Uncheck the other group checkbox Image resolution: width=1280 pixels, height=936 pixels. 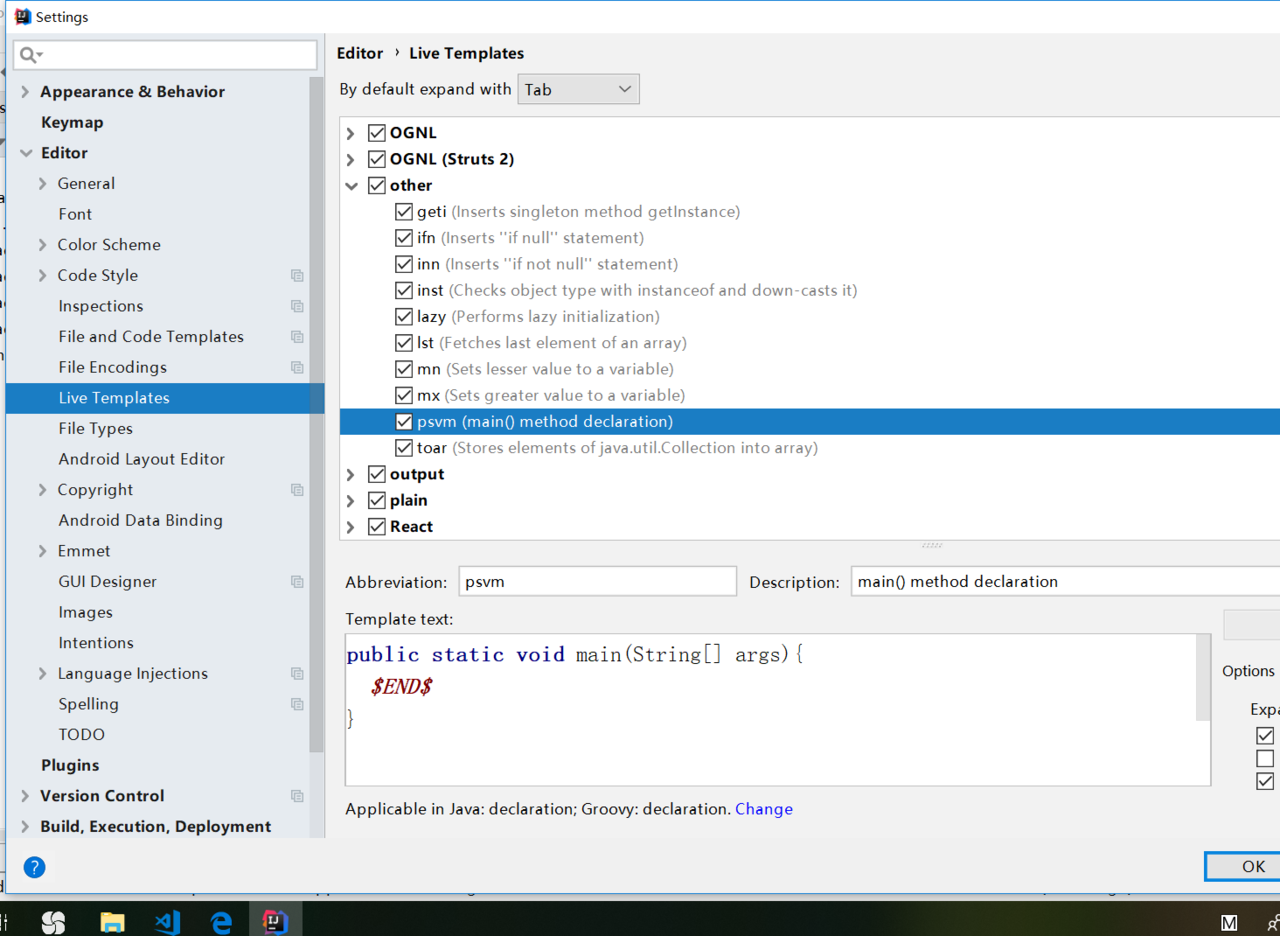click(377, 185)
